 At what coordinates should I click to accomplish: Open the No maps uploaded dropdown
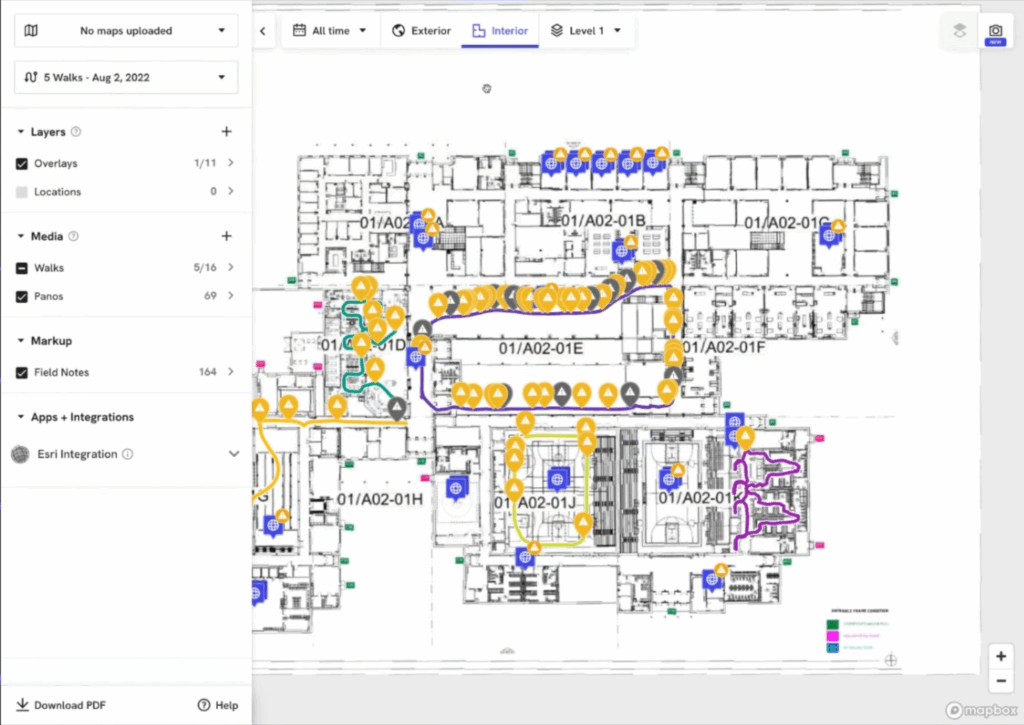point(126,31)
